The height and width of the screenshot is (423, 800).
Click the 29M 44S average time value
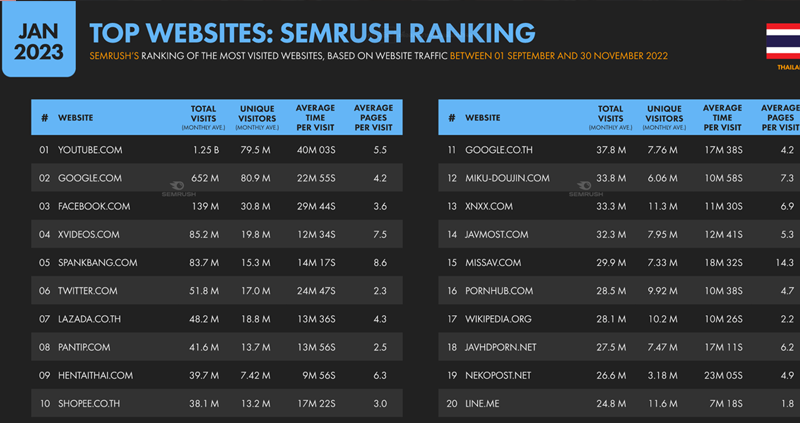[x=316, y=206]
